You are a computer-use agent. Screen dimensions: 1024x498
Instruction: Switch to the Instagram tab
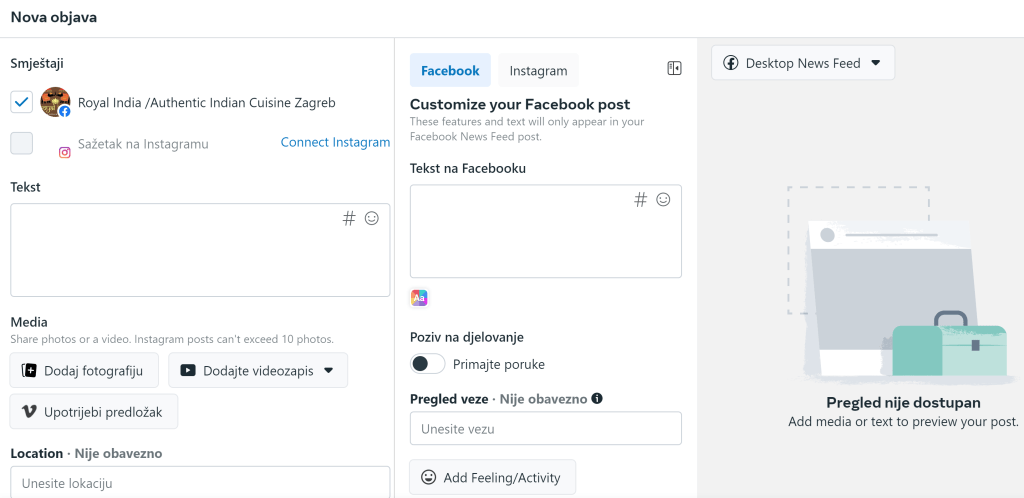pos(538,71)
